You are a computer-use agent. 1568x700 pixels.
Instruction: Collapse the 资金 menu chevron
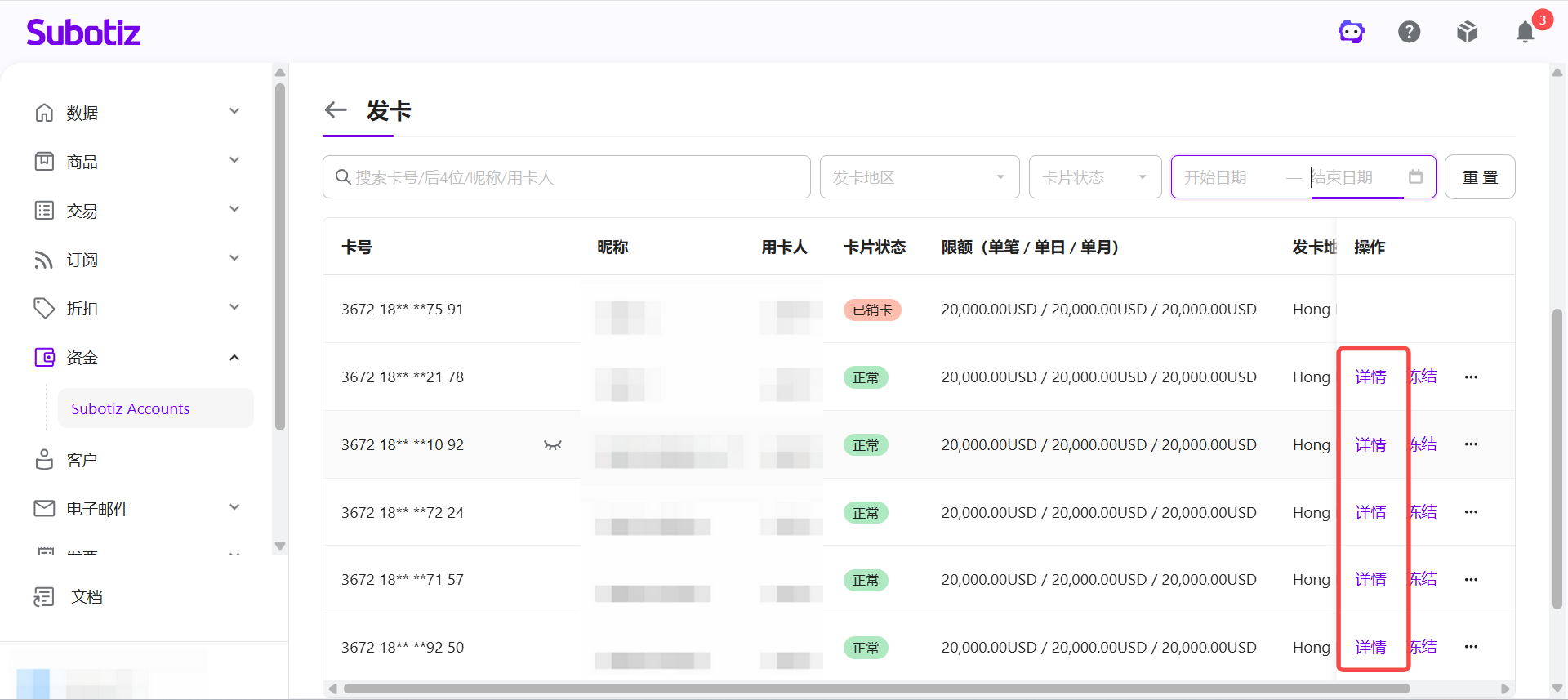pyautogui.click(x=234, y=358)
